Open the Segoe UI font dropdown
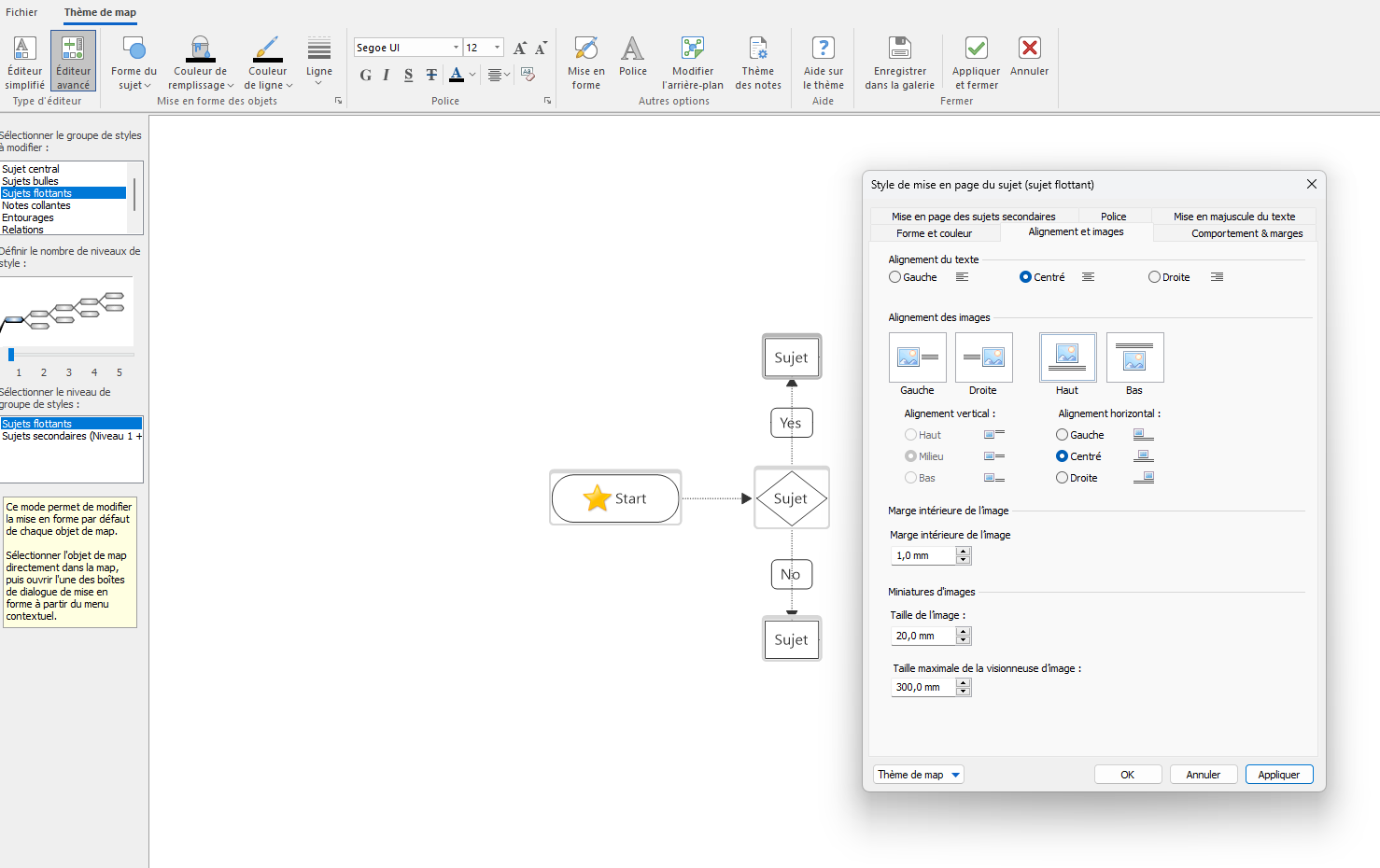The width and height of the screenshot is (1380, 868). 456,48
